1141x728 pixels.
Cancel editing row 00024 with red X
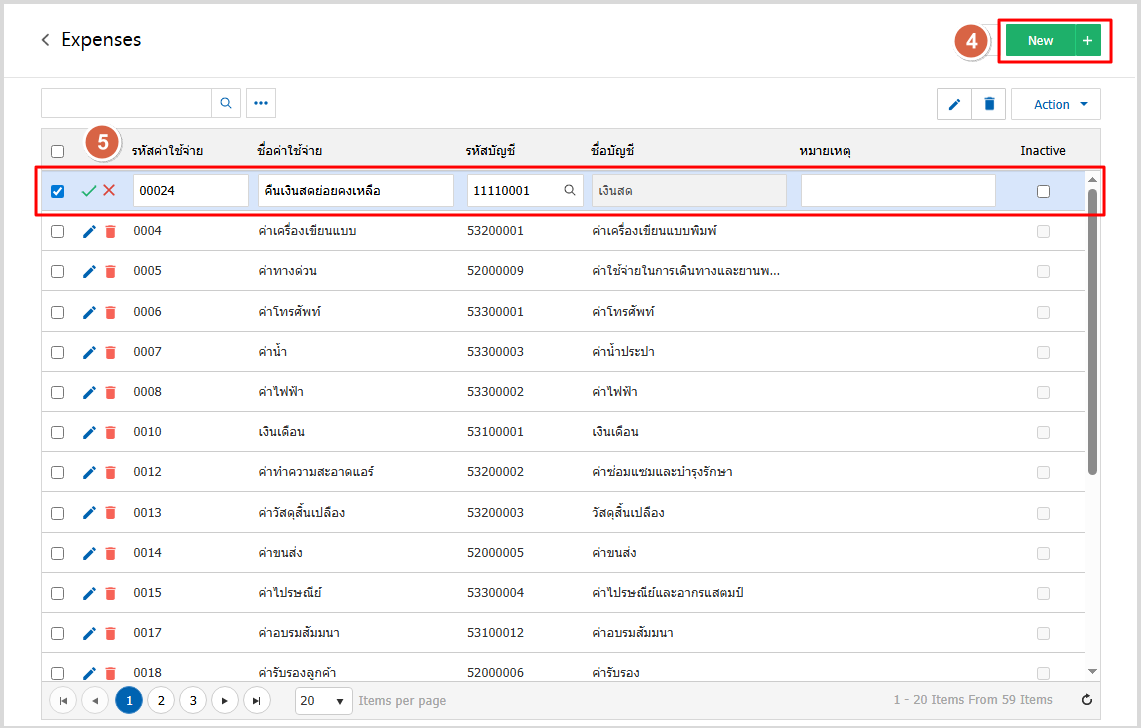click(109, 191)
